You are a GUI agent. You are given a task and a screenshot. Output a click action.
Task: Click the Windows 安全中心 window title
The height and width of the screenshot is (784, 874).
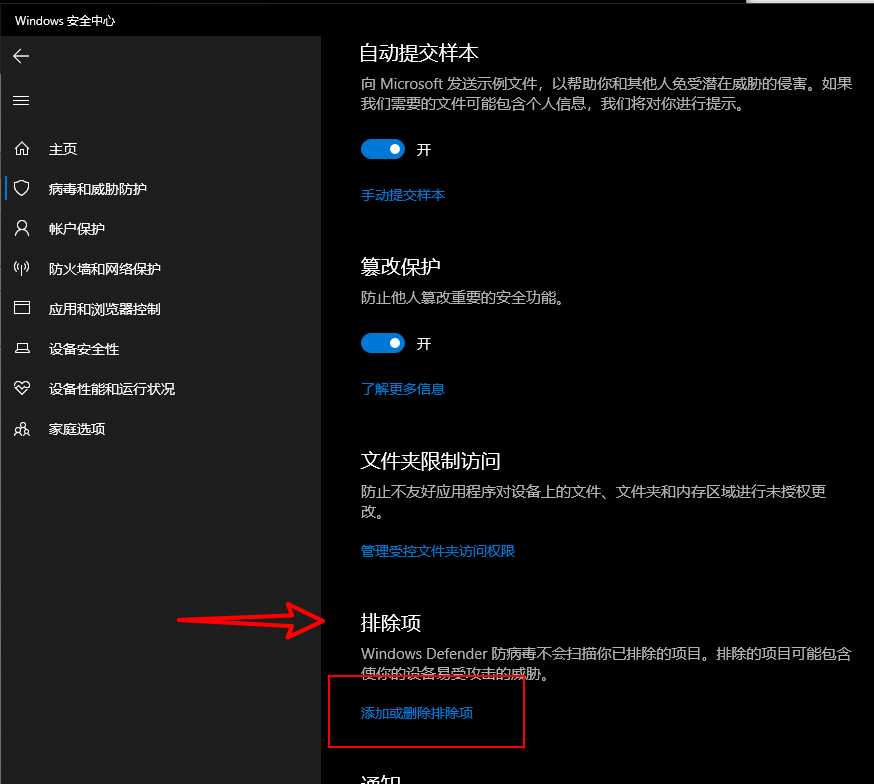65,21
